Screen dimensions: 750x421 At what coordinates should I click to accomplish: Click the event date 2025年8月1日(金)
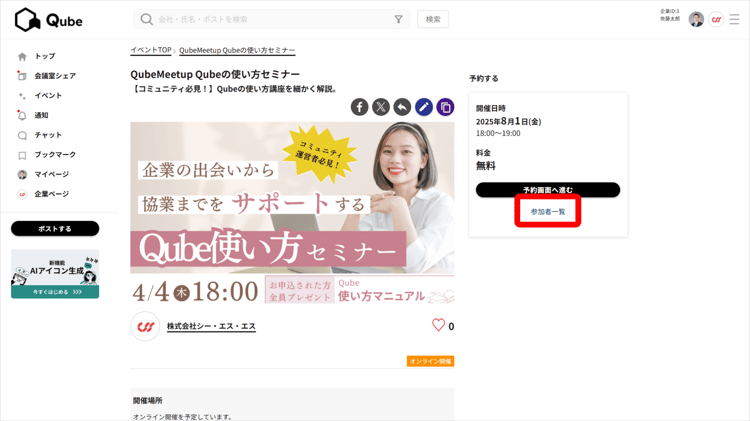click(x=508, y=122)
